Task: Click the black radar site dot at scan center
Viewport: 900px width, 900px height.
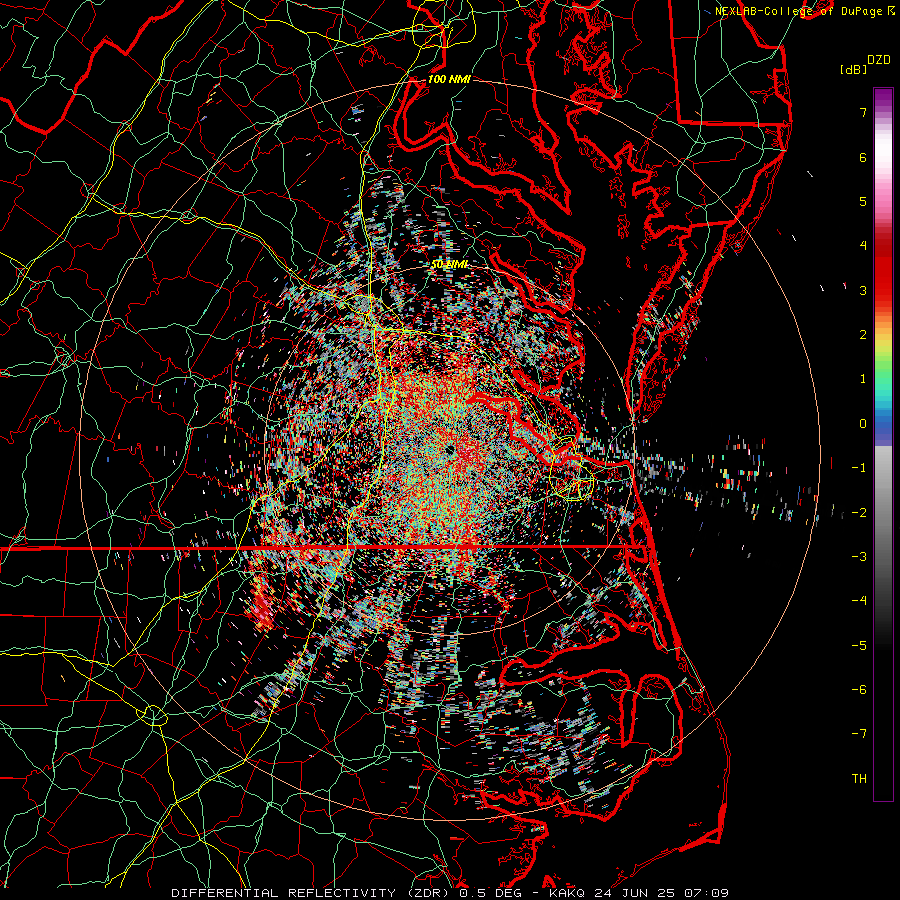Action: [449, 449]
